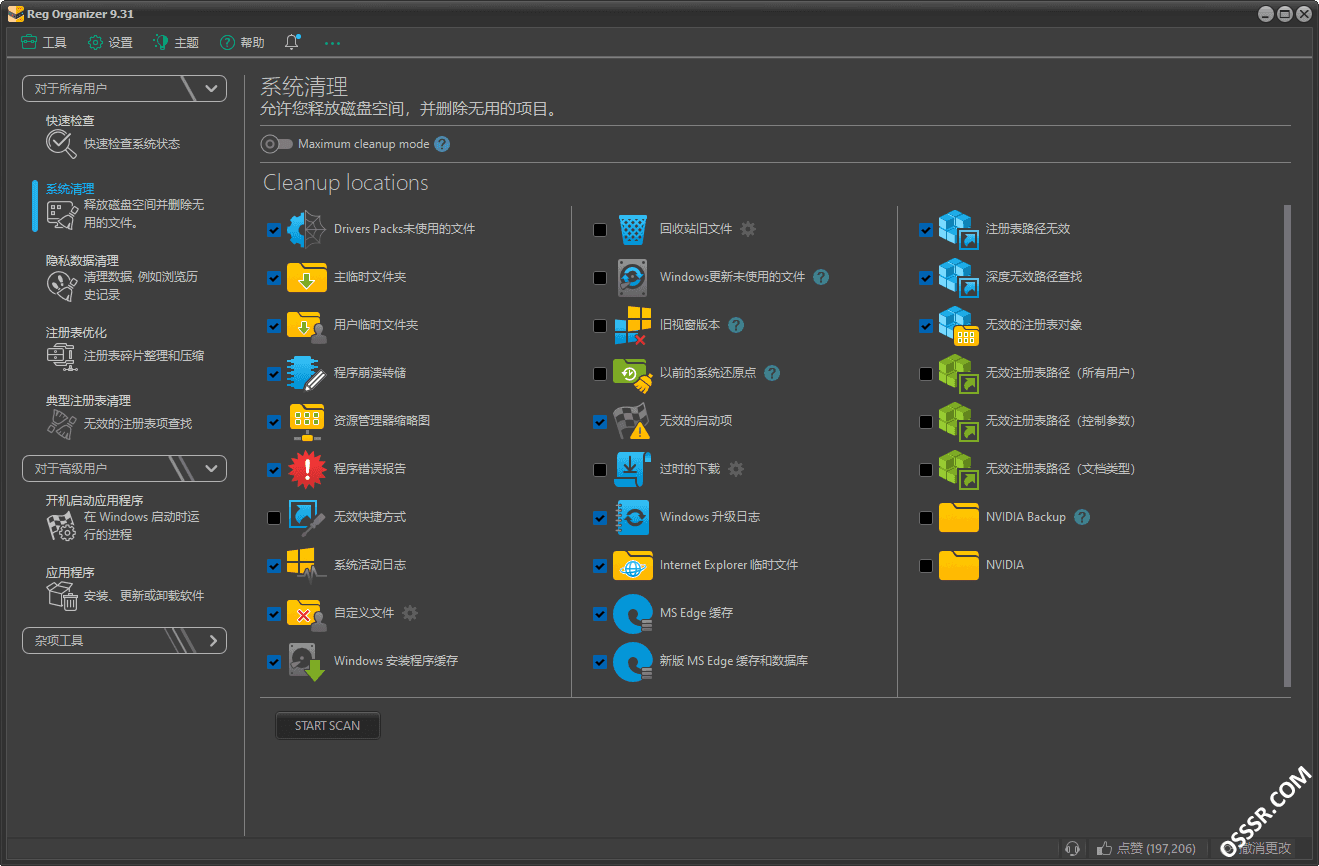This screenshot has width=1319, height=866.
Task: Collapse the 对于所有用户 section dropdown
Action: pyautogui.click(x=124, y=88)
